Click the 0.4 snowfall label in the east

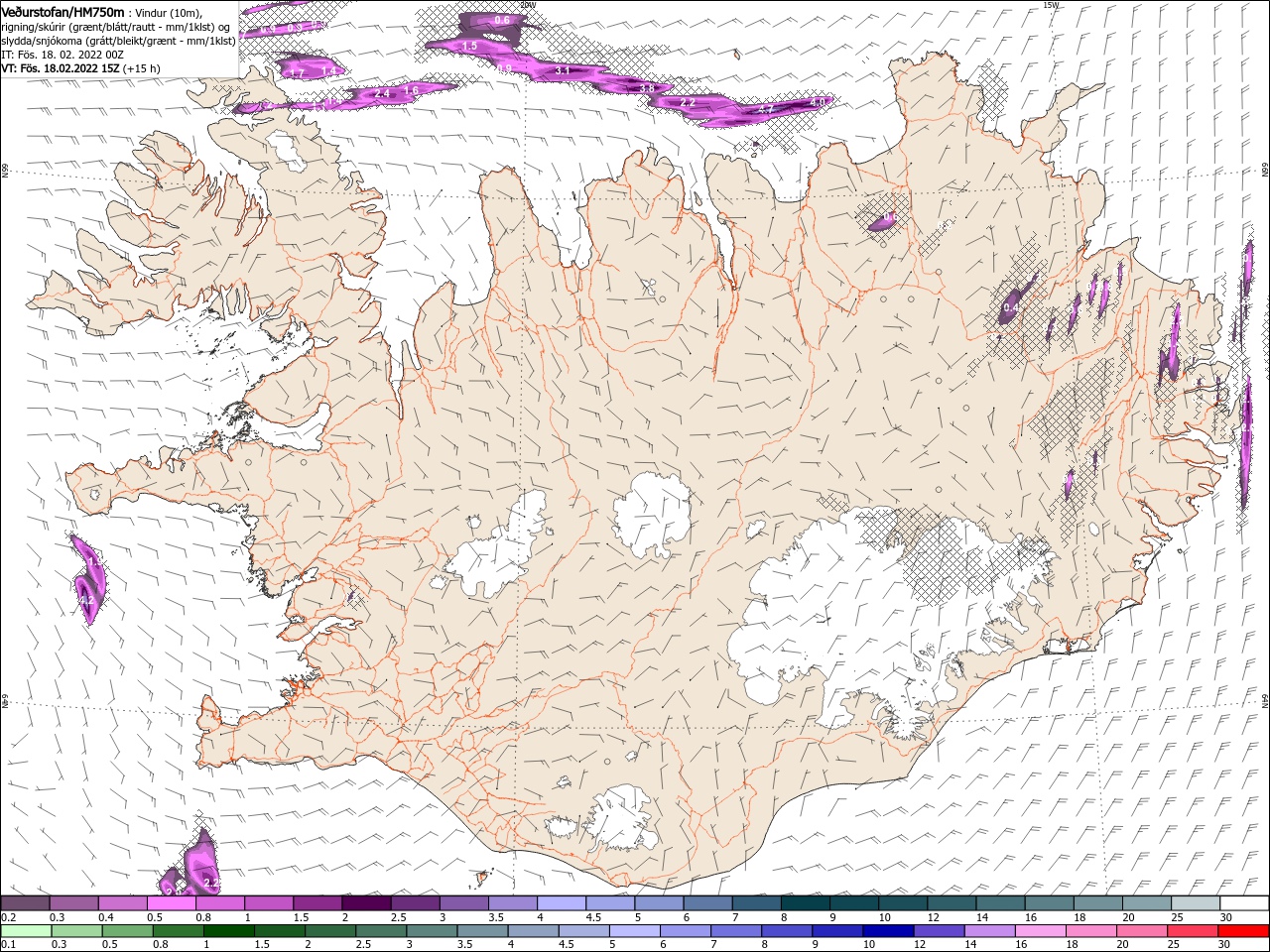[1010, 308]
